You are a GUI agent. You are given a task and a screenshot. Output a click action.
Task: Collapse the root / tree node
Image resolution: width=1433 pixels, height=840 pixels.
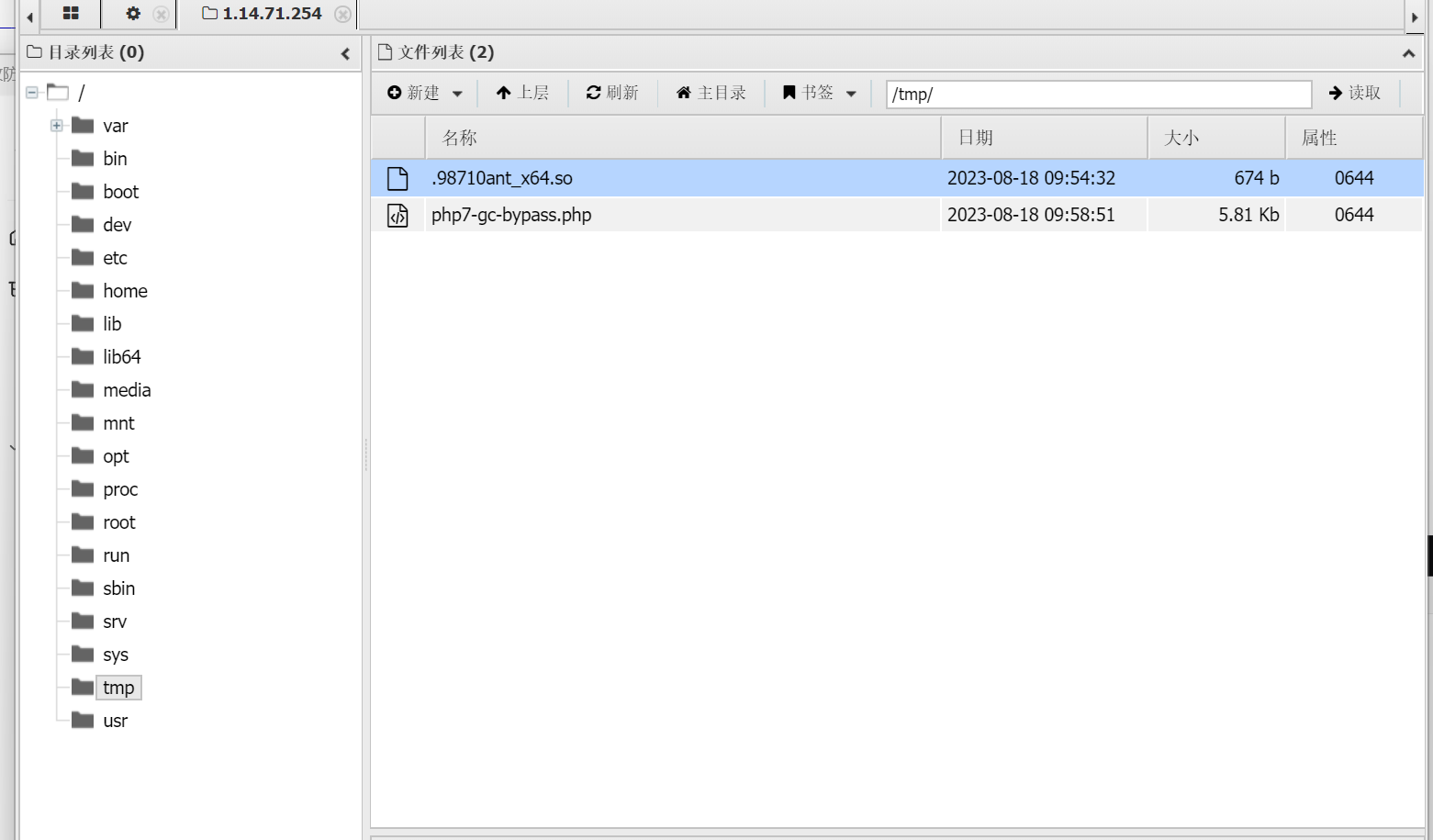coord(32,92)
